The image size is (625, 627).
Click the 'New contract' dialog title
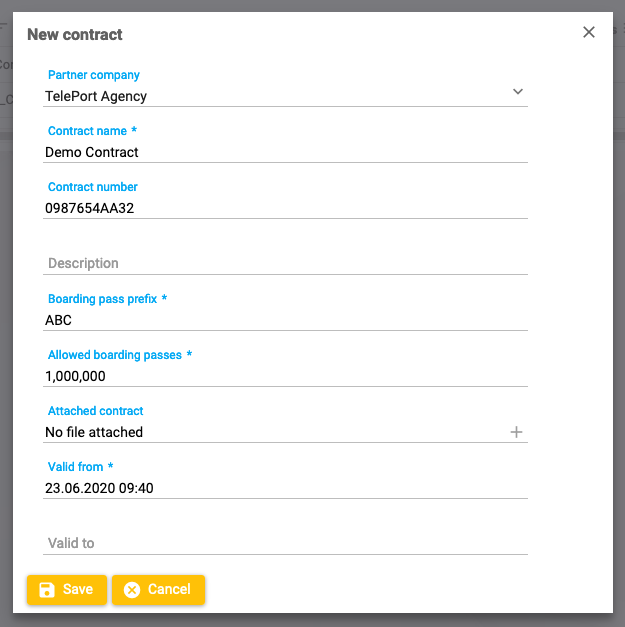click(x=75, y=34)
